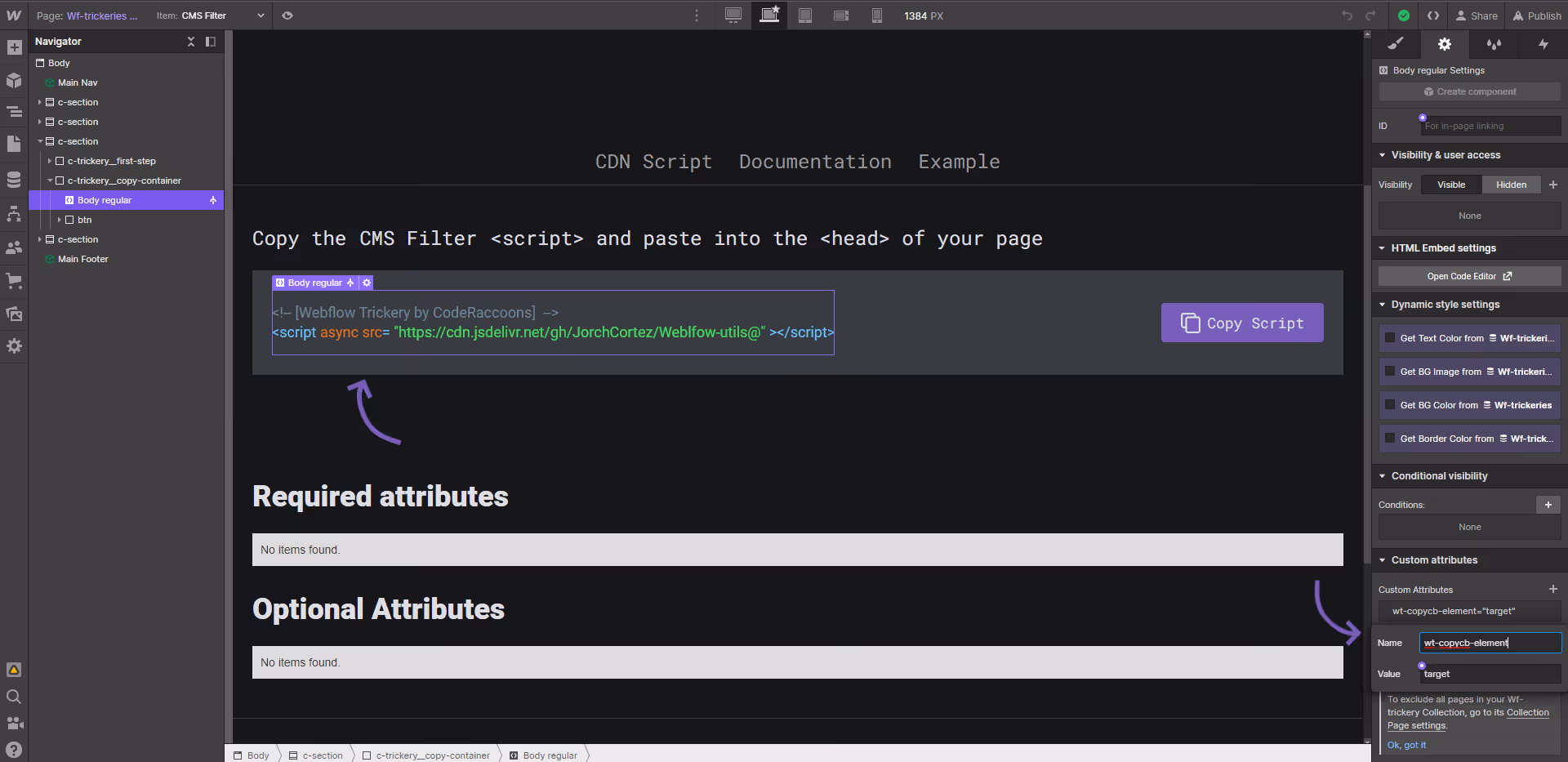Enable Get Text Color from collection
This screenshot has height=762, width=1568.
[x=1390, y=338]
